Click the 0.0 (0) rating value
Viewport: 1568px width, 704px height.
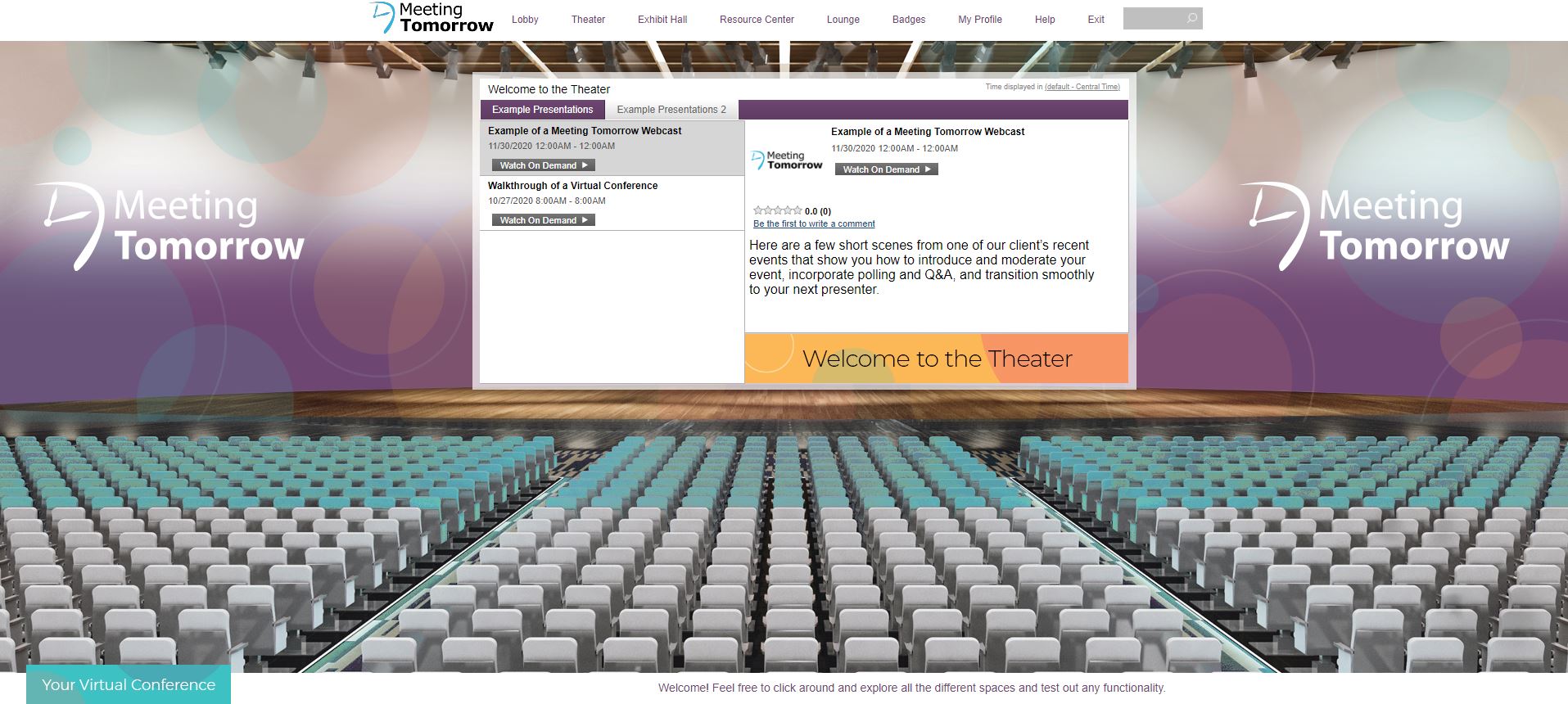pos(818,211)
